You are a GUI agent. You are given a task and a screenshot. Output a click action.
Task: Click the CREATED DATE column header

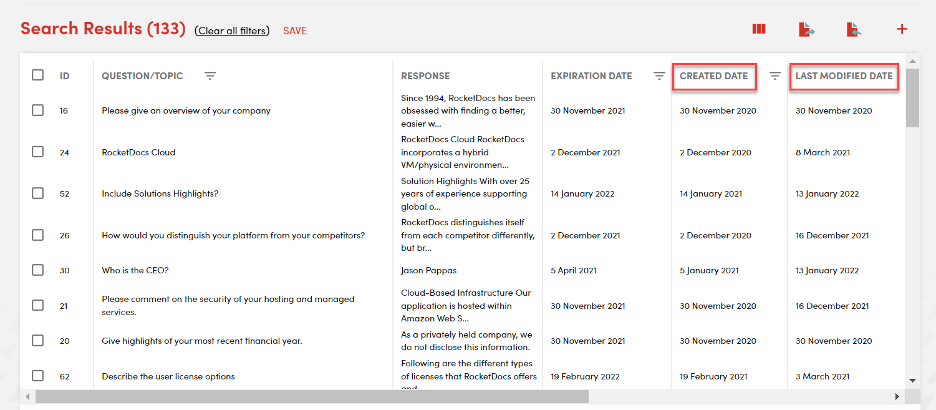coord(714,76)
